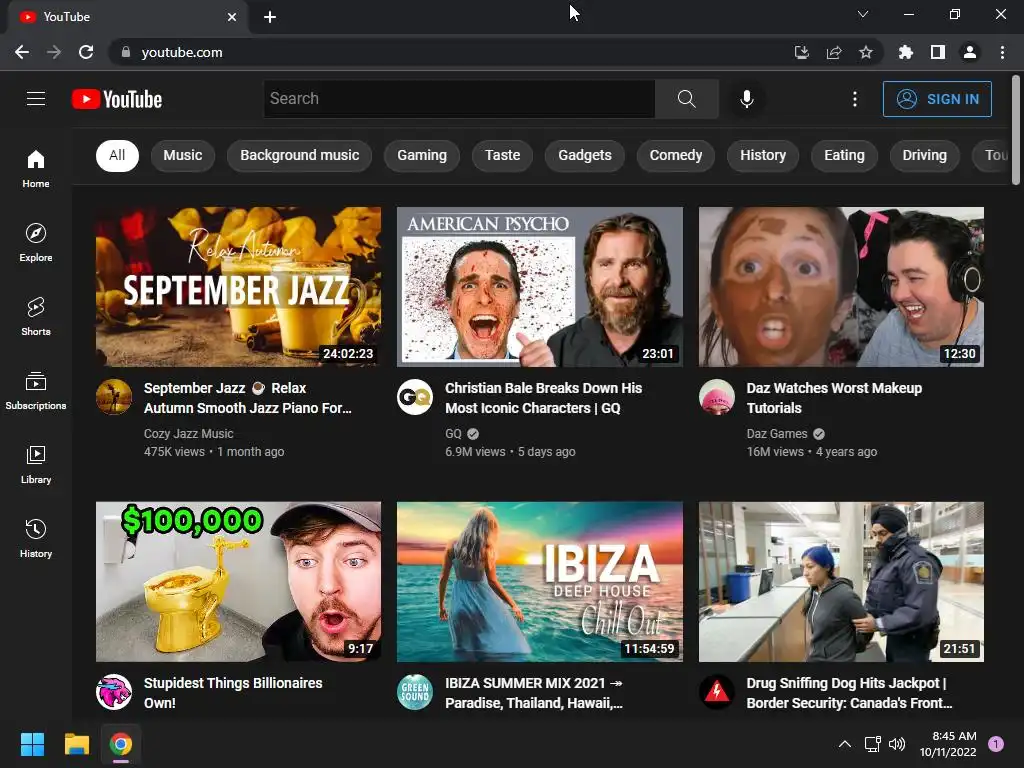The width and height of the screenshot is (1024, 768).
Task: Open Chrome three-dot menu
Action: pyautogui.click(x=1002, y=52)
